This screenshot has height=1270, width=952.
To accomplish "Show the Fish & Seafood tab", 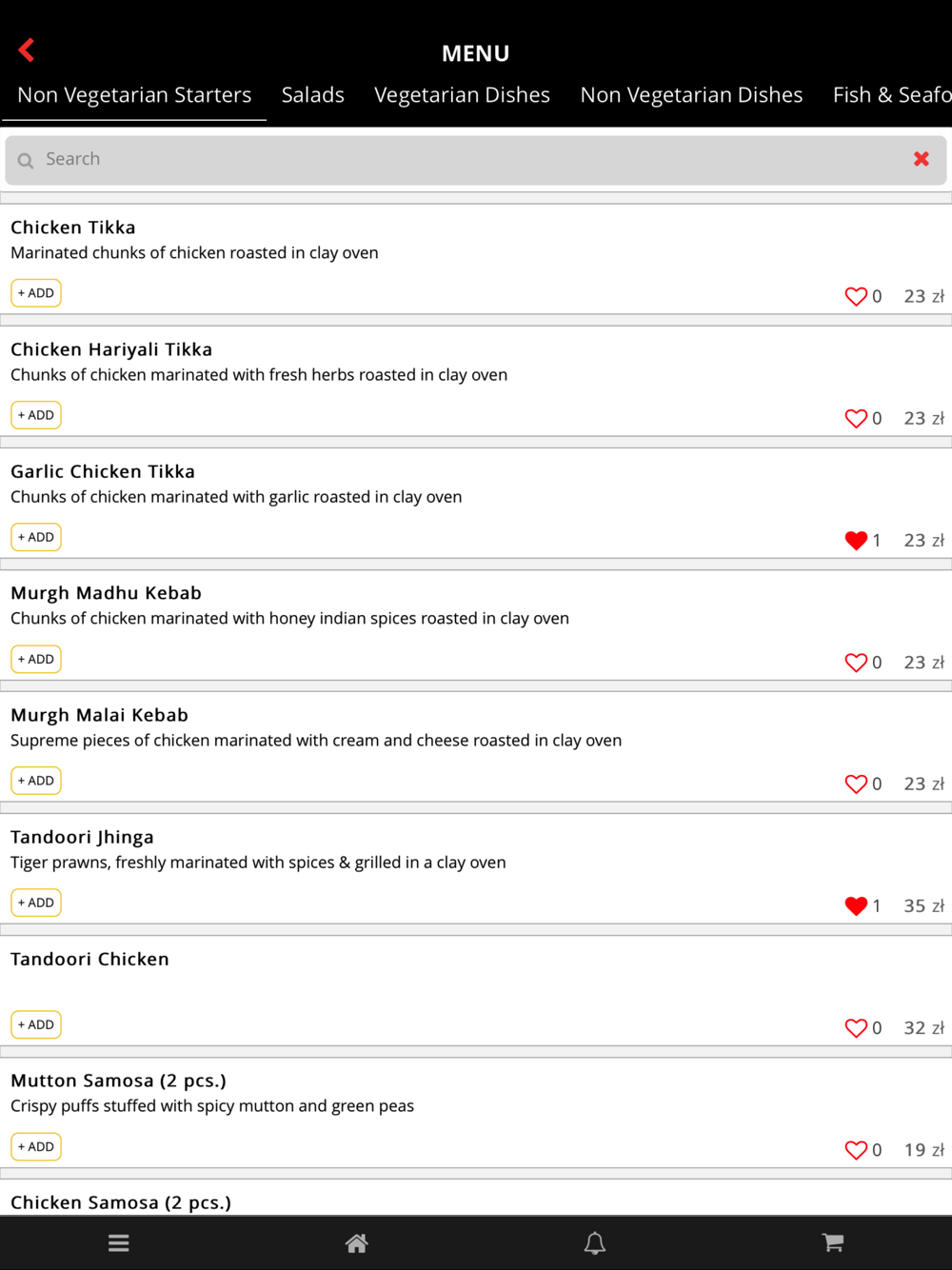I will tap(892, 95).
